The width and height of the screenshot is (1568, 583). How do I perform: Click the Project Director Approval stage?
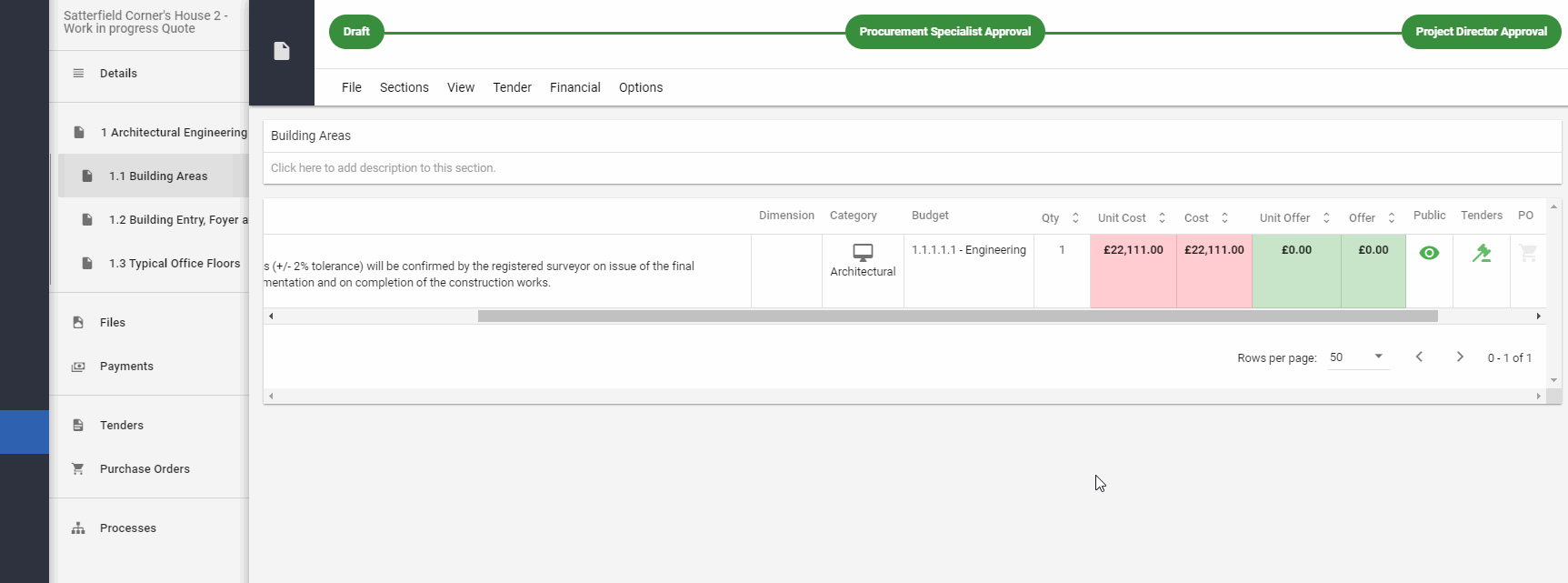1481,32
